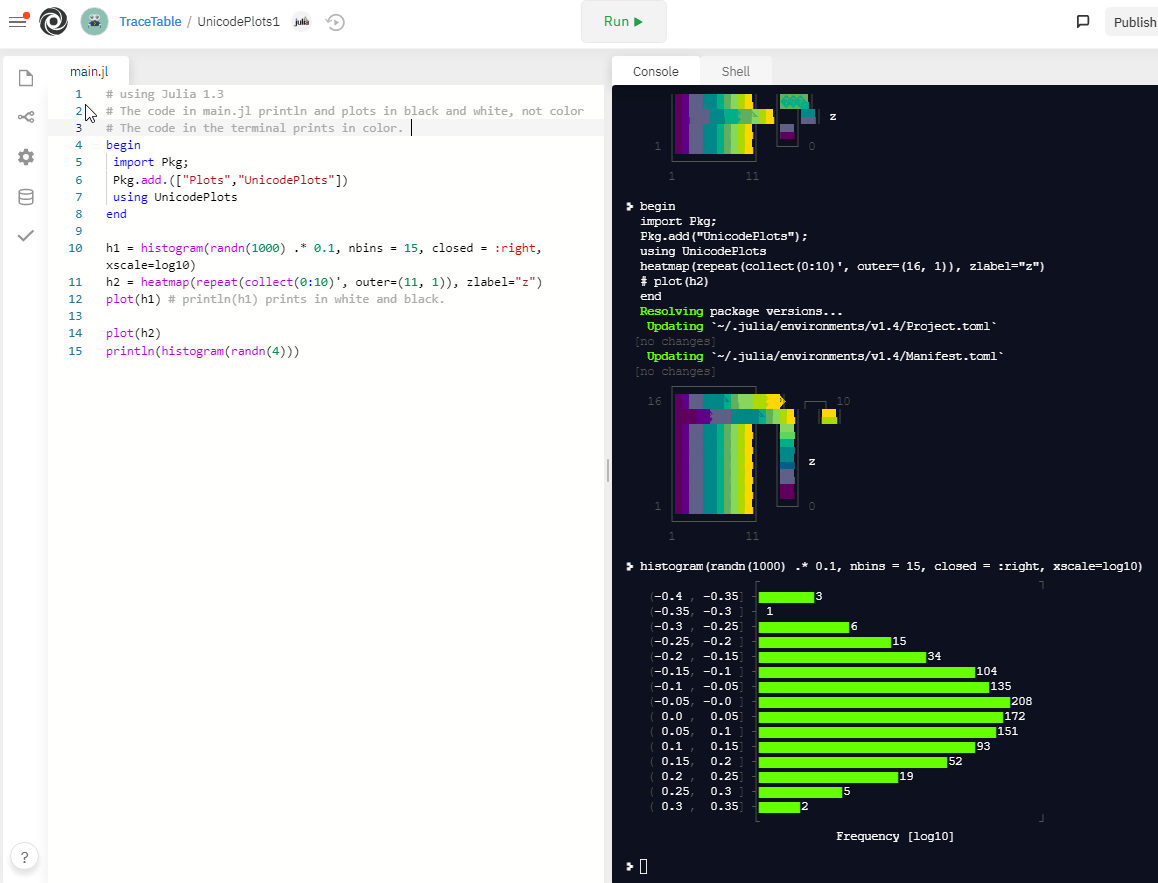Click line number 15 in the gutter
1158x883 pixels.
click(75, 351)
